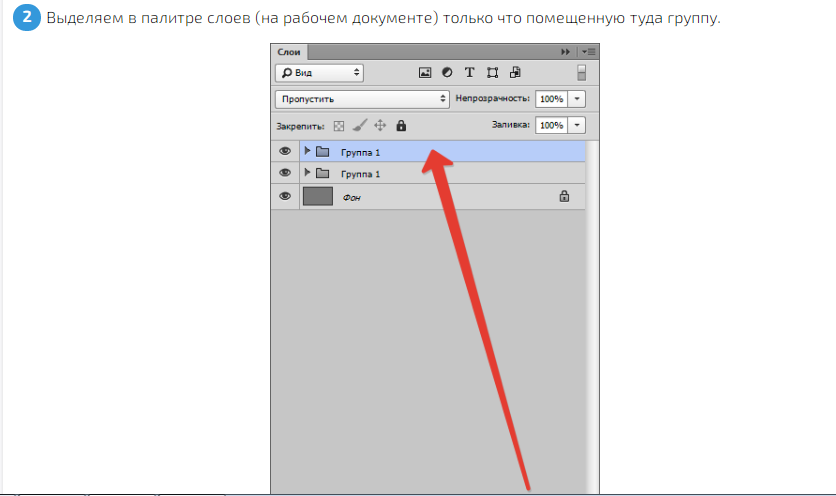The width and height of the screenshot is (836, 496).
Task: Toggle visibility of the second Группа 1
Action: coord(285,173)
